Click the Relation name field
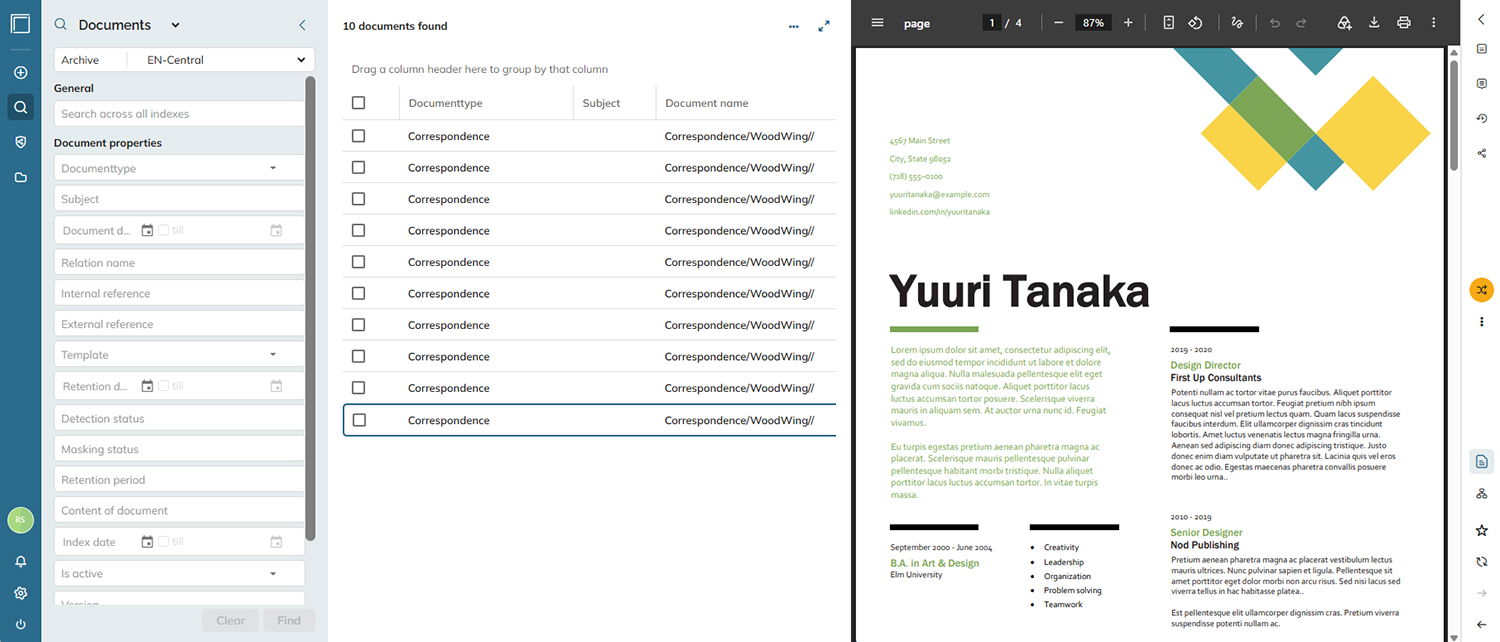The width and height of the screenshot is (1500, 642). (x=179, y=263)
